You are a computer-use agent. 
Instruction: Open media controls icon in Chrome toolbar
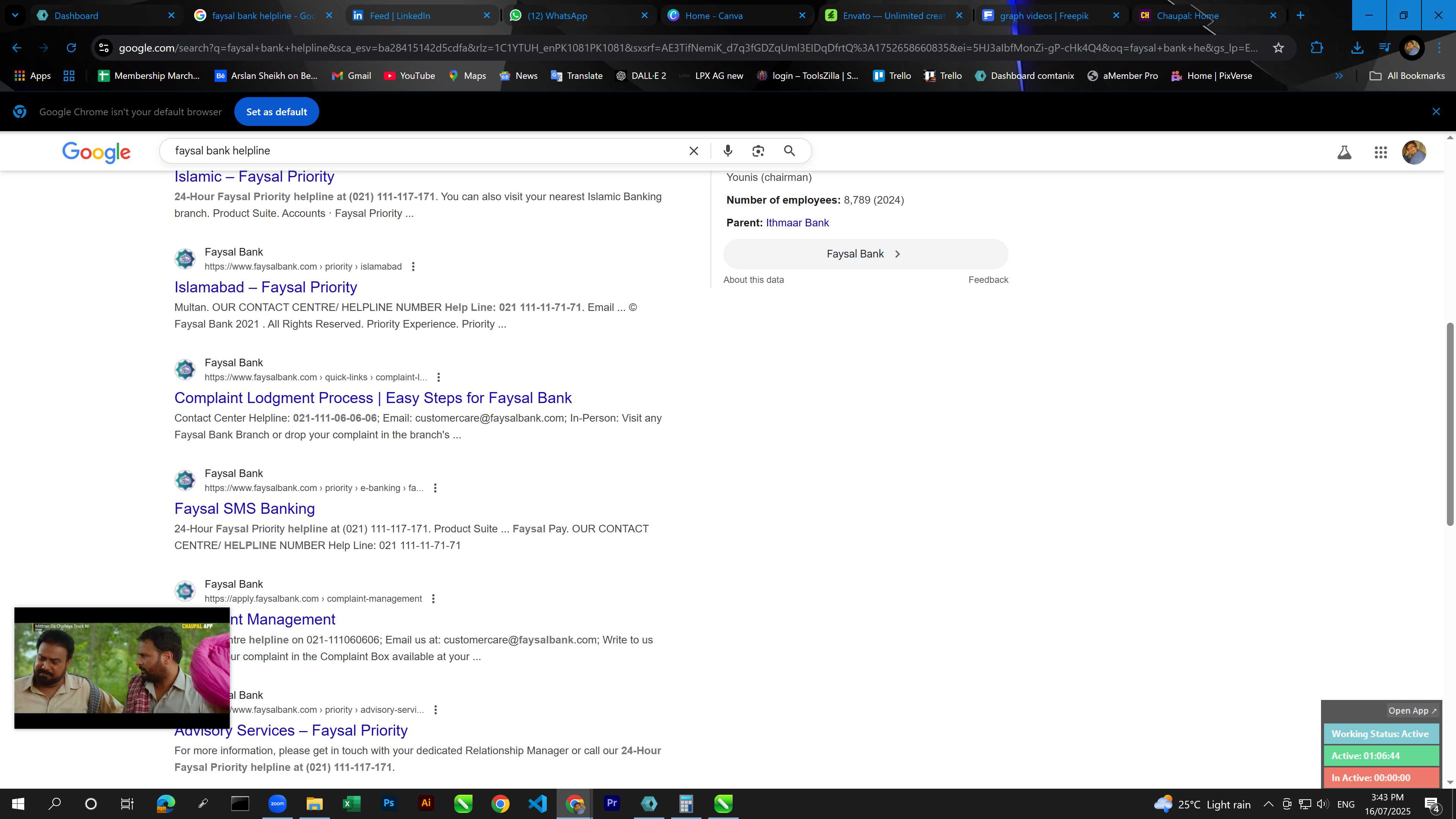pyautogui.click(x=1384, y=48)
